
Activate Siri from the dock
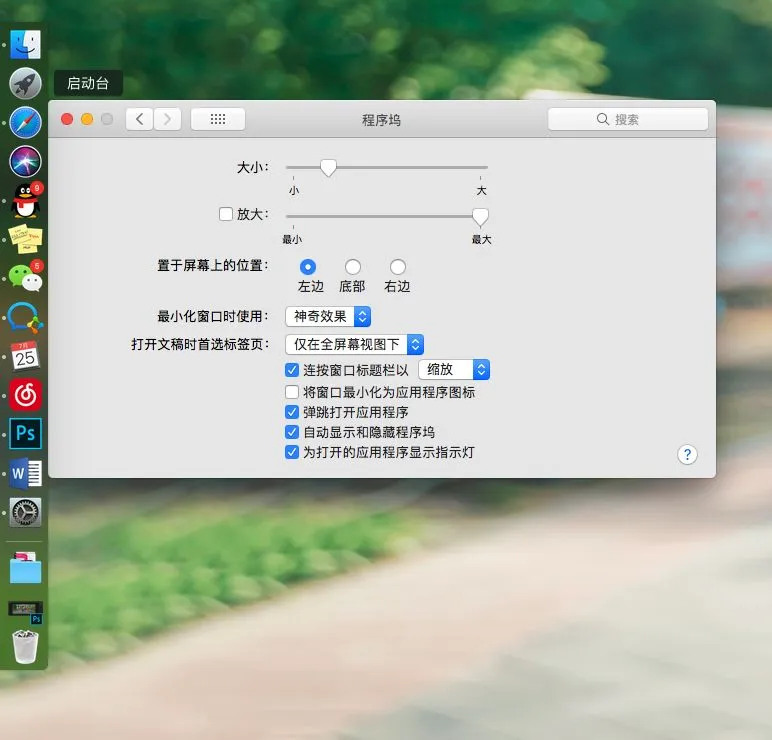(x=25, y=161)
